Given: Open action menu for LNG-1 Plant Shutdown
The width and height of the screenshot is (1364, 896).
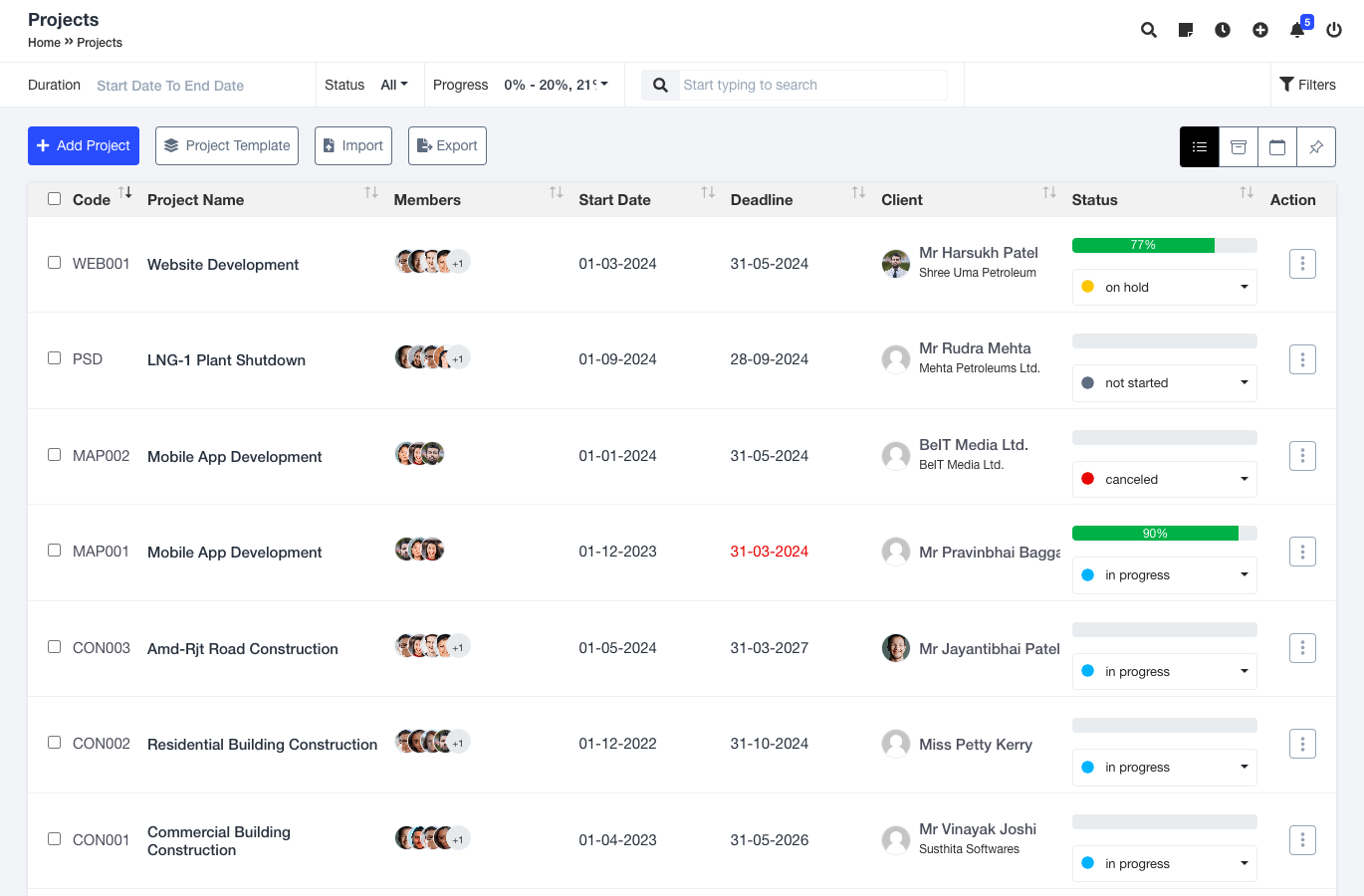Looking at the screenshot, I should (x=1302, y=359).
